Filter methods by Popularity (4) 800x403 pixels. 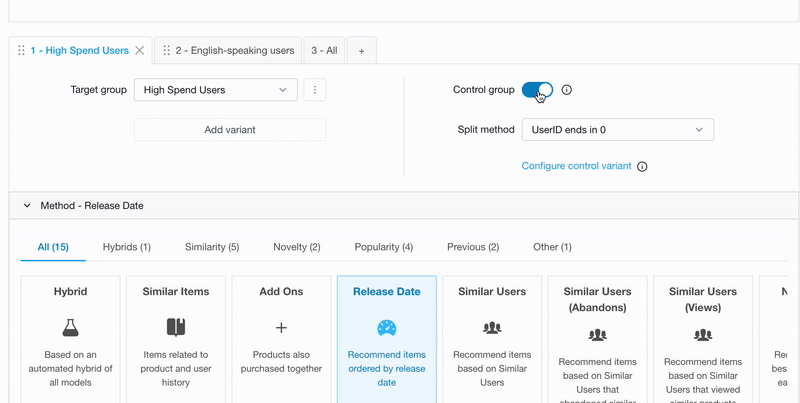pos(384,247)
